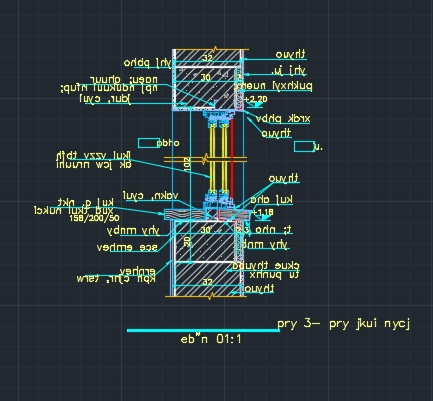433x401 pixels.
Task: Click the "vdkn, cyul" label above the sill
Action: pos(151,196)
